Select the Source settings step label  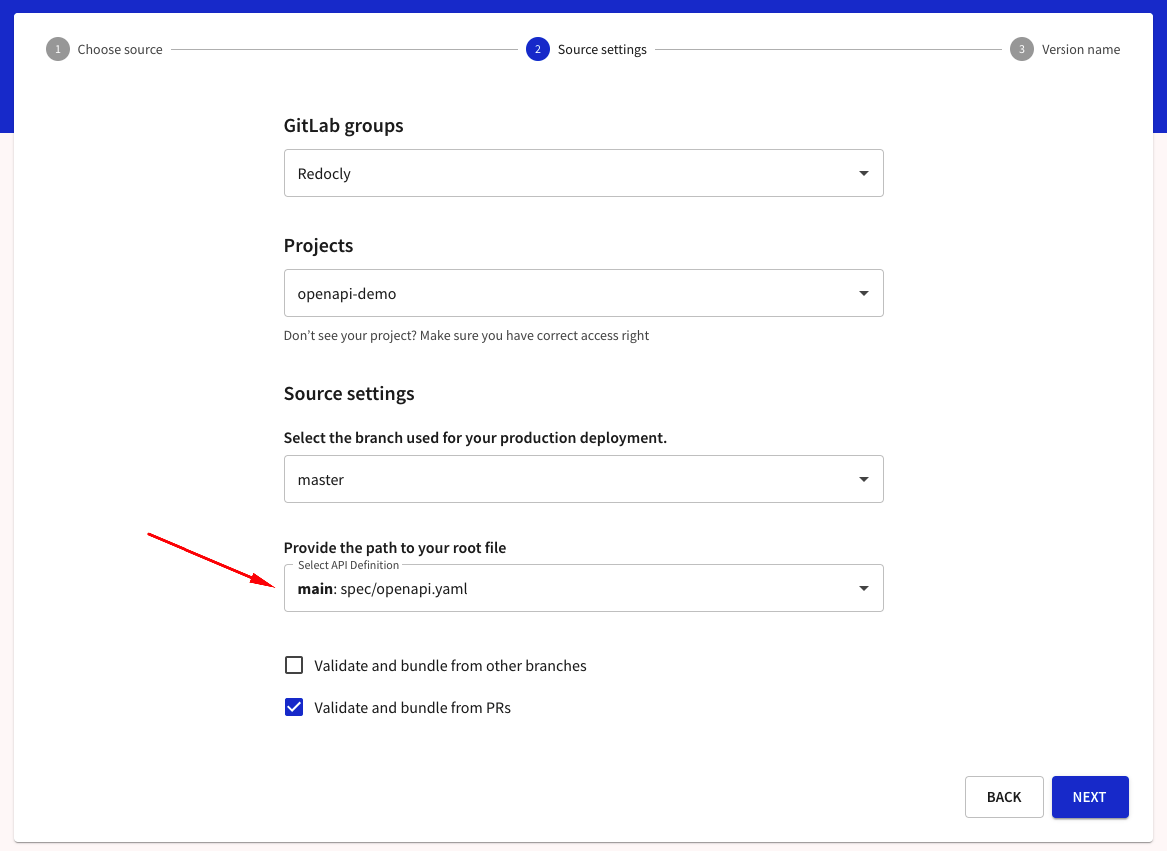(602, 49)
